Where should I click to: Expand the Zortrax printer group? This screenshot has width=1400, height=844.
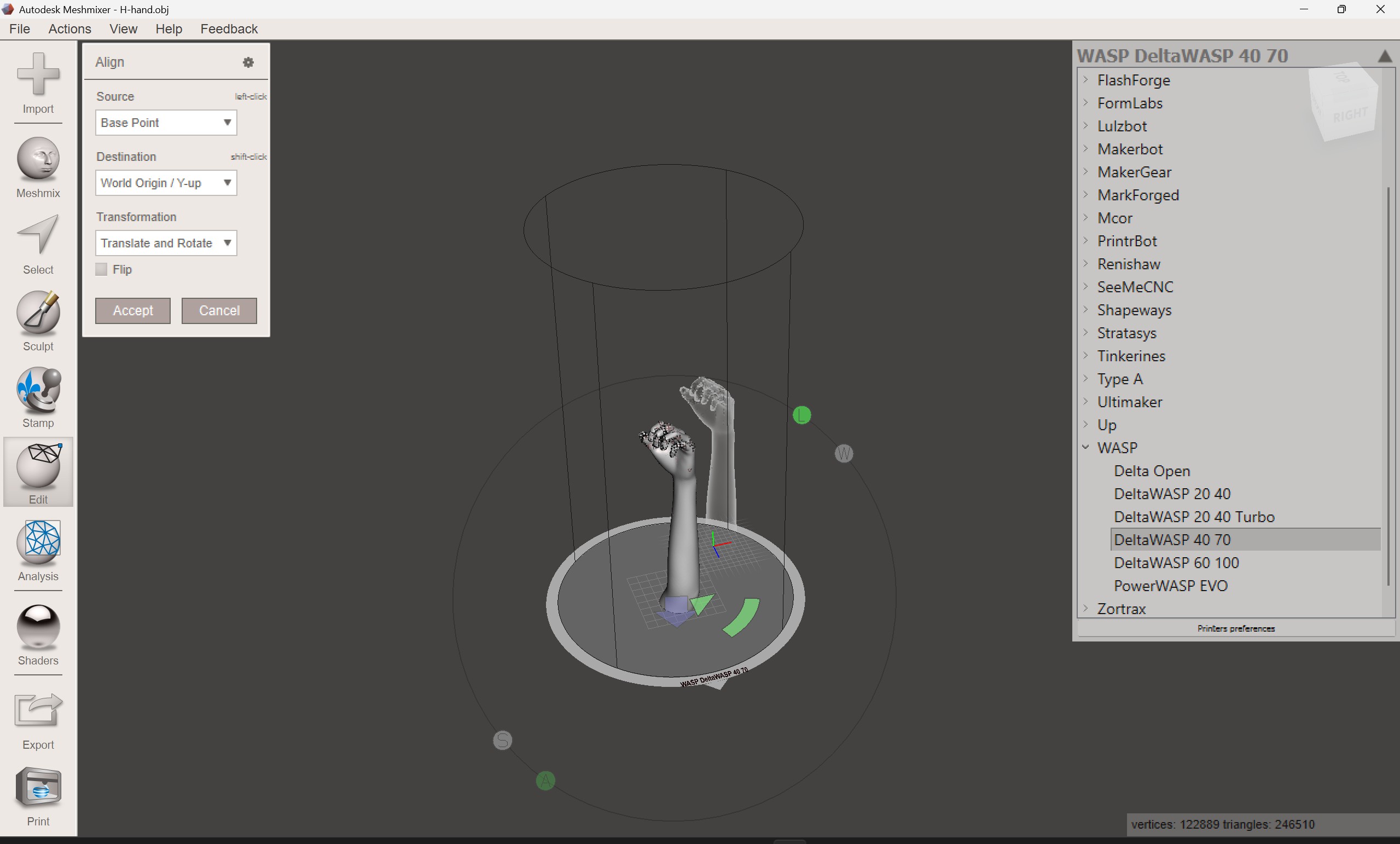[1086, 608]
